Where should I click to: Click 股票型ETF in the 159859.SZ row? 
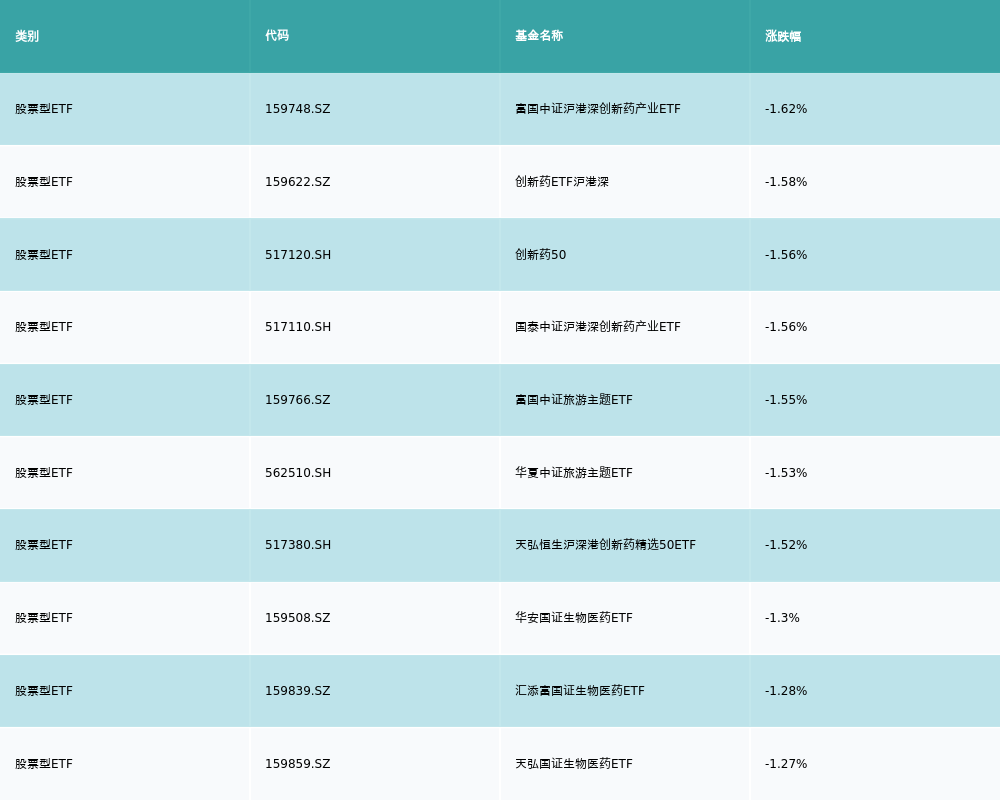pos(44,764)
